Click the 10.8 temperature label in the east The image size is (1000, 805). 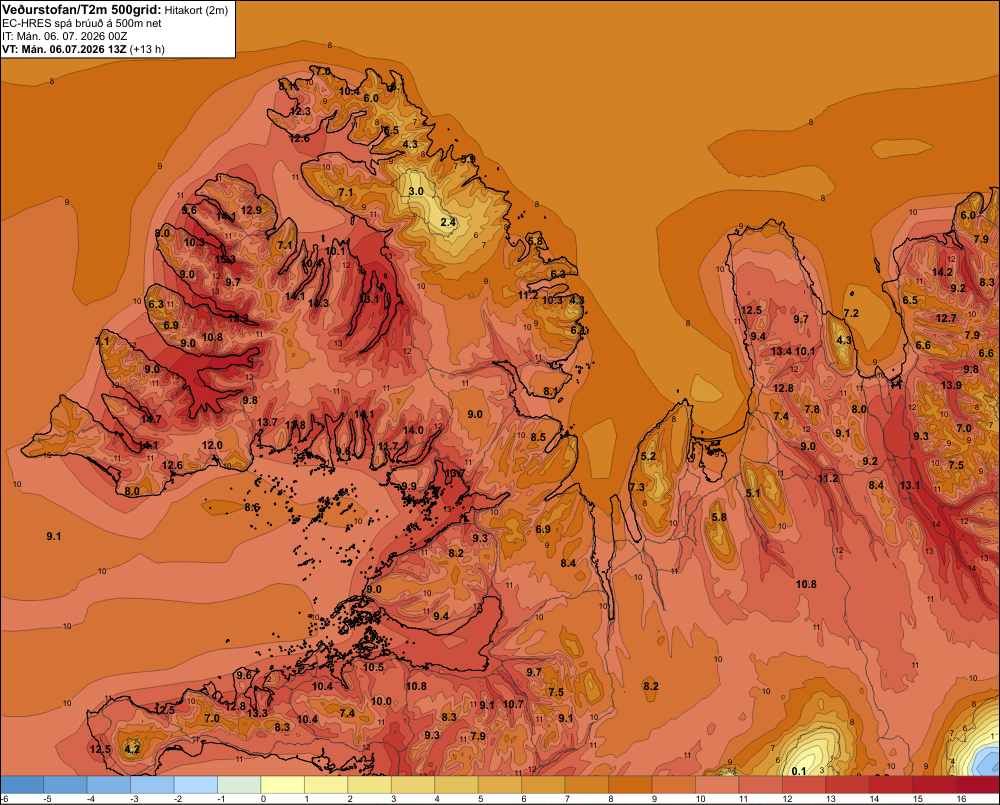(x=806, y=584)
